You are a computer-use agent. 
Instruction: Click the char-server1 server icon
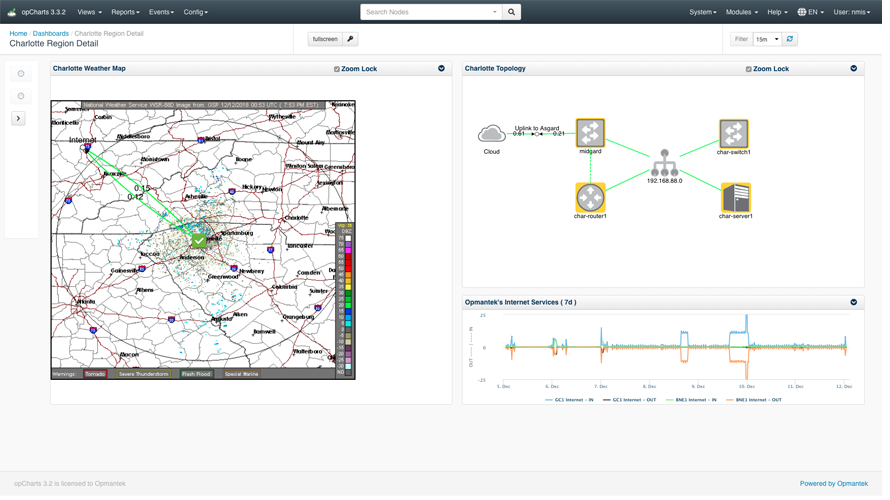pos(741,198)
